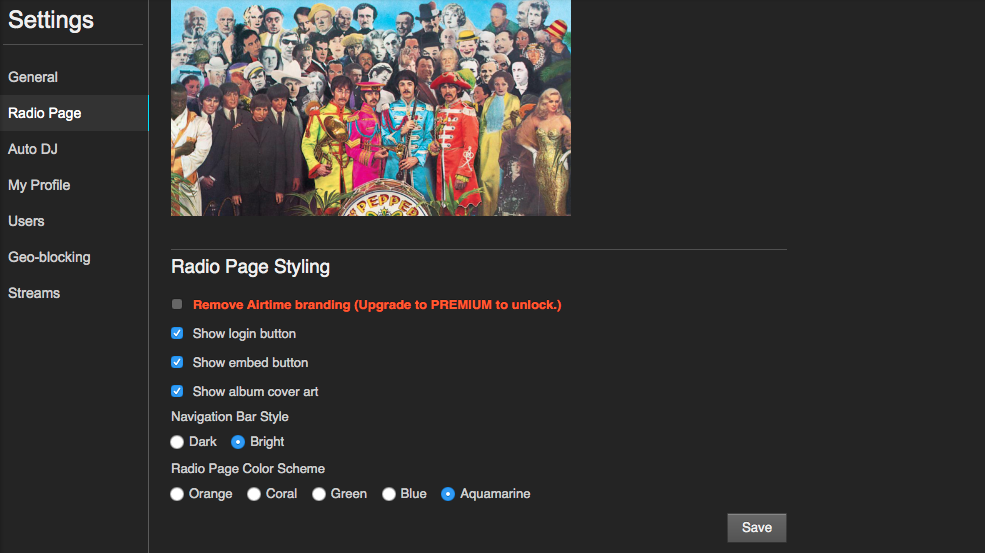
Task: Click the album cover image
Action: pos(370,108)
